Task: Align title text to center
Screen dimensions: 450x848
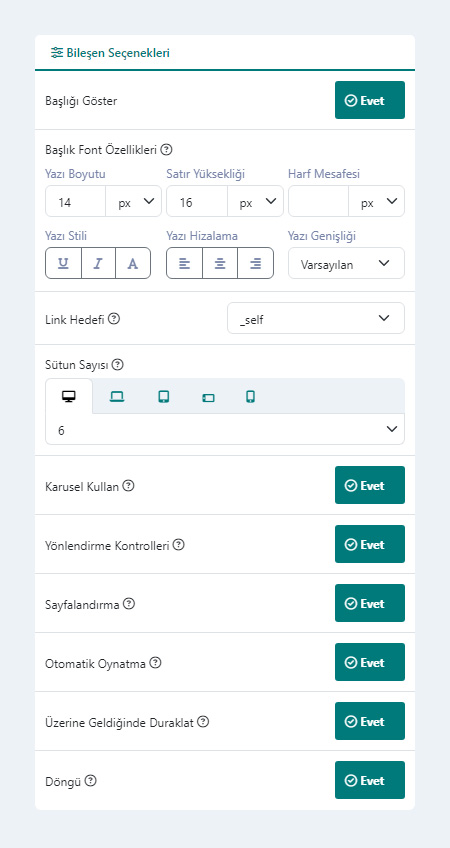Action: pyautogui.click(x=220, y=263)
